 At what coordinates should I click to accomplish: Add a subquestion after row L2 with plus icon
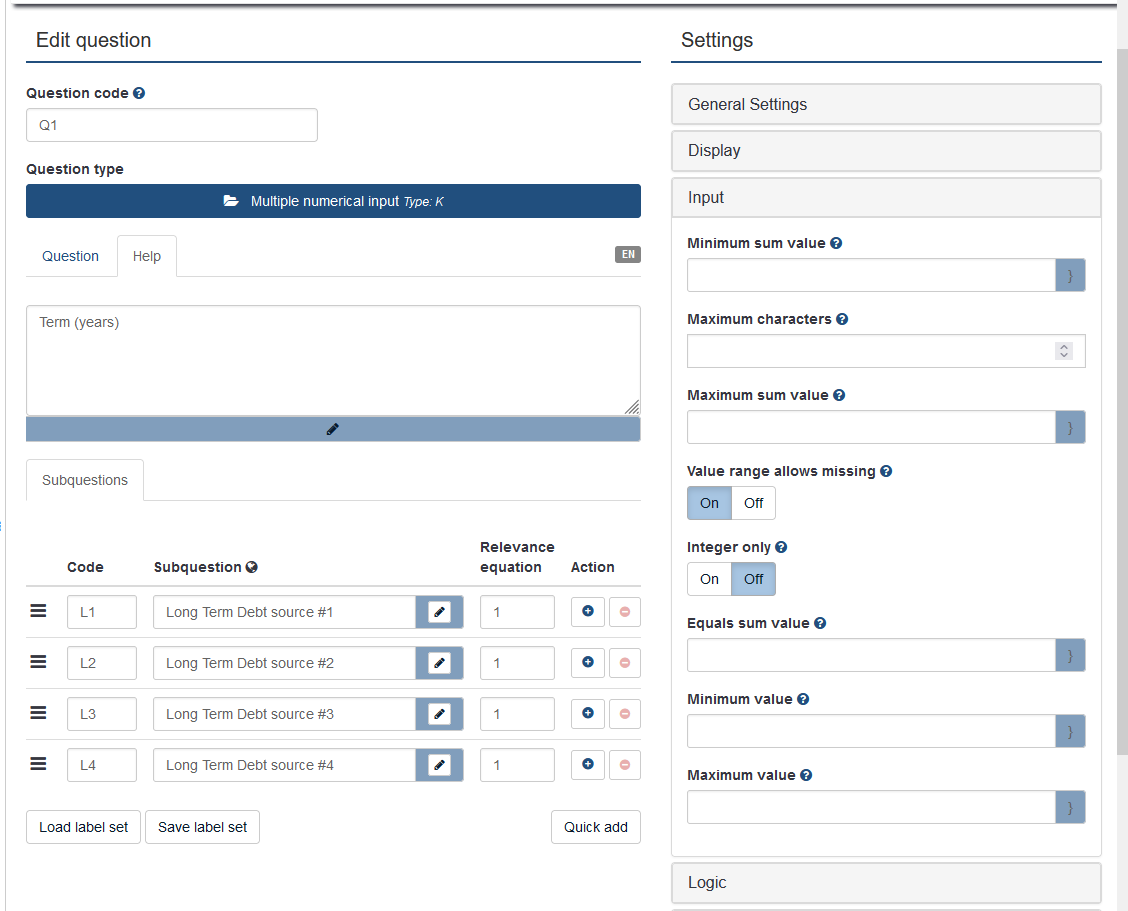click(587, 662)
